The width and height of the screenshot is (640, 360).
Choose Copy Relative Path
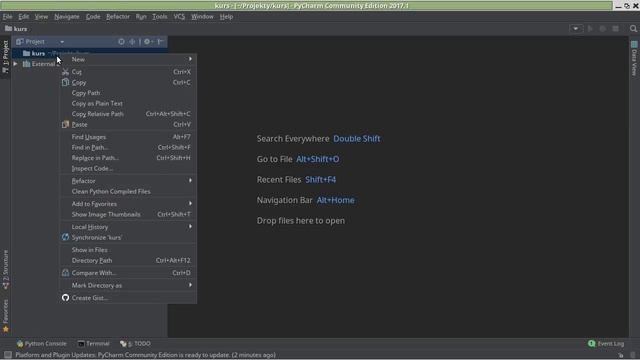coord(128,114)
